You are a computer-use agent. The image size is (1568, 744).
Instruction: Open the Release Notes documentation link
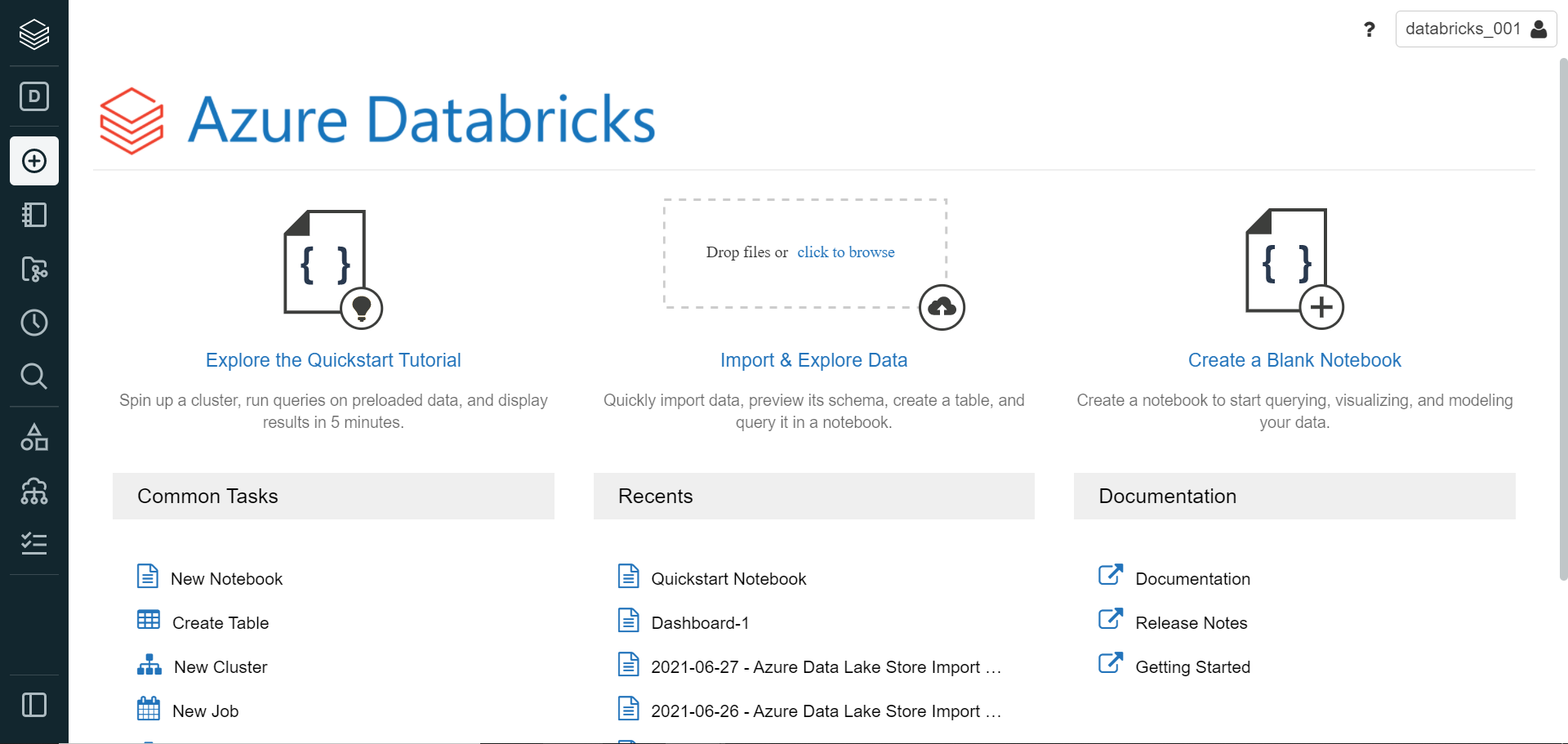pos(1191,623)
